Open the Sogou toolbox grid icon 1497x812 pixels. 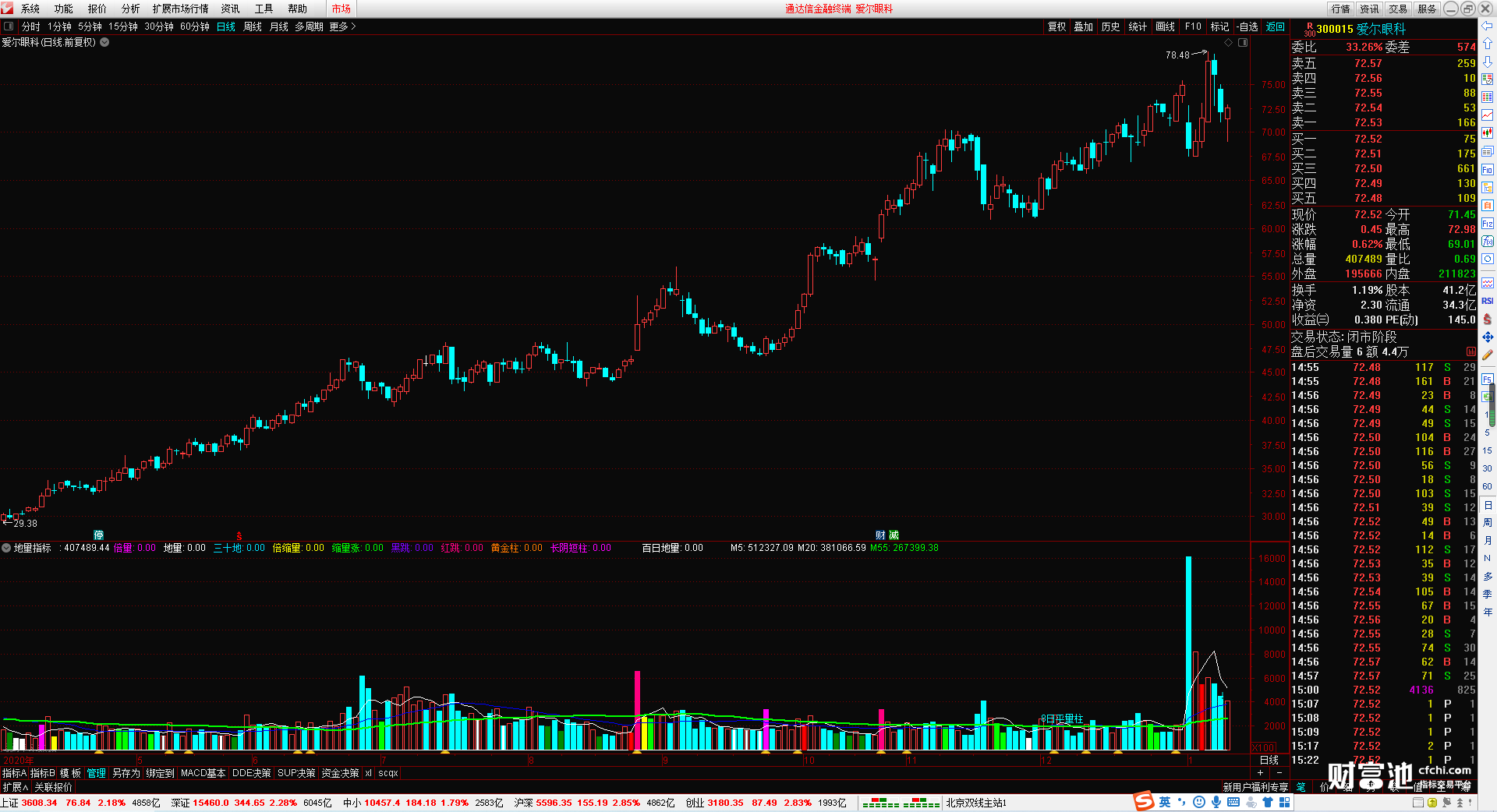point(1284,802)
